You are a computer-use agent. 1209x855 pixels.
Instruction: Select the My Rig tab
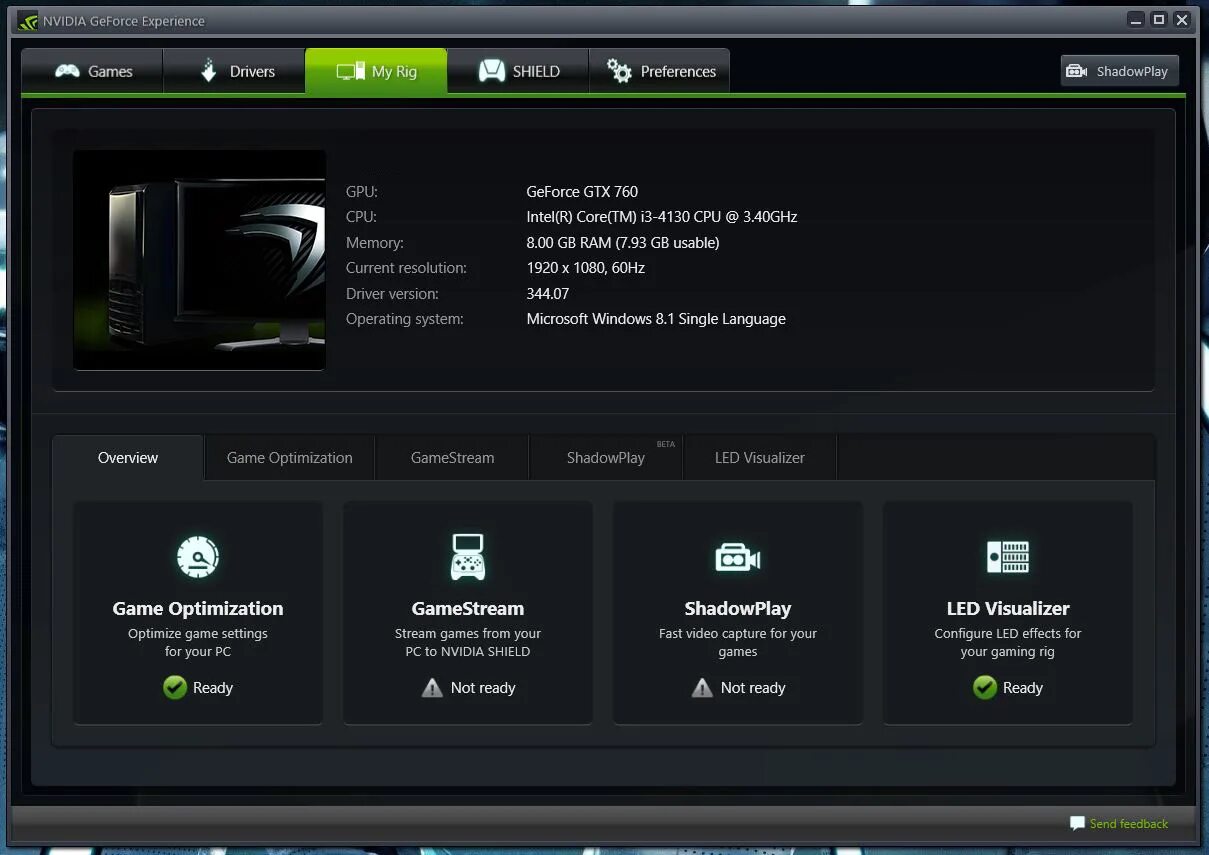[376, 71]
